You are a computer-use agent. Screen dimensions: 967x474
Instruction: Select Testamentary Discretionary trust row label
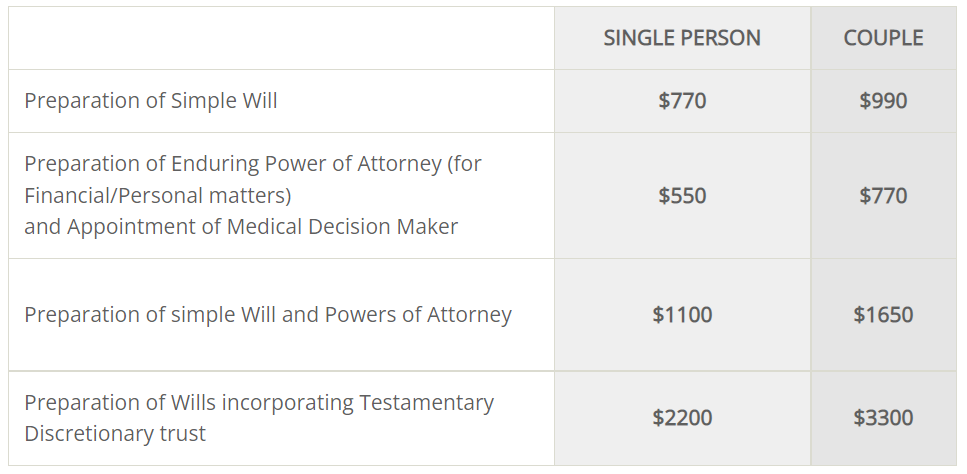click(259, 418)
